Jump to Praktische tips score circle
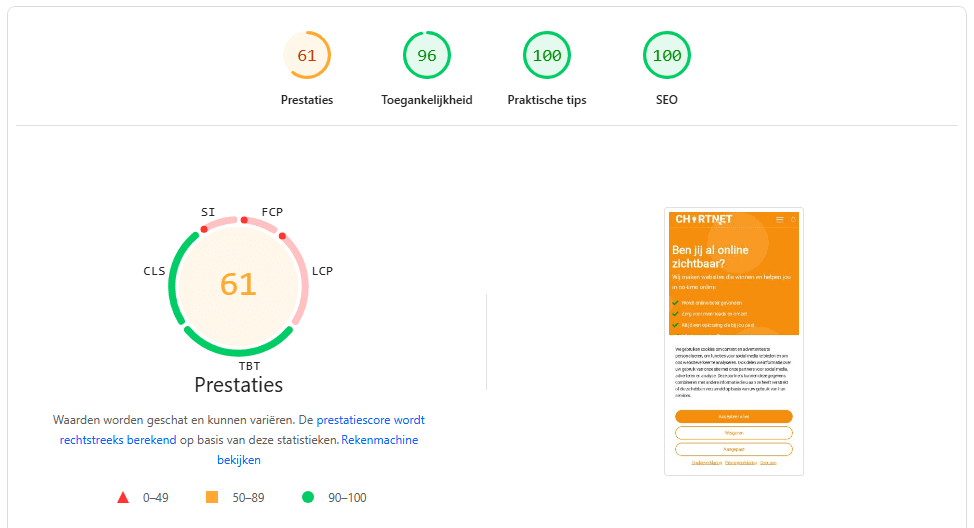This screenshot has height=528, width=974. pyautogui.click(x=547, y=56)
